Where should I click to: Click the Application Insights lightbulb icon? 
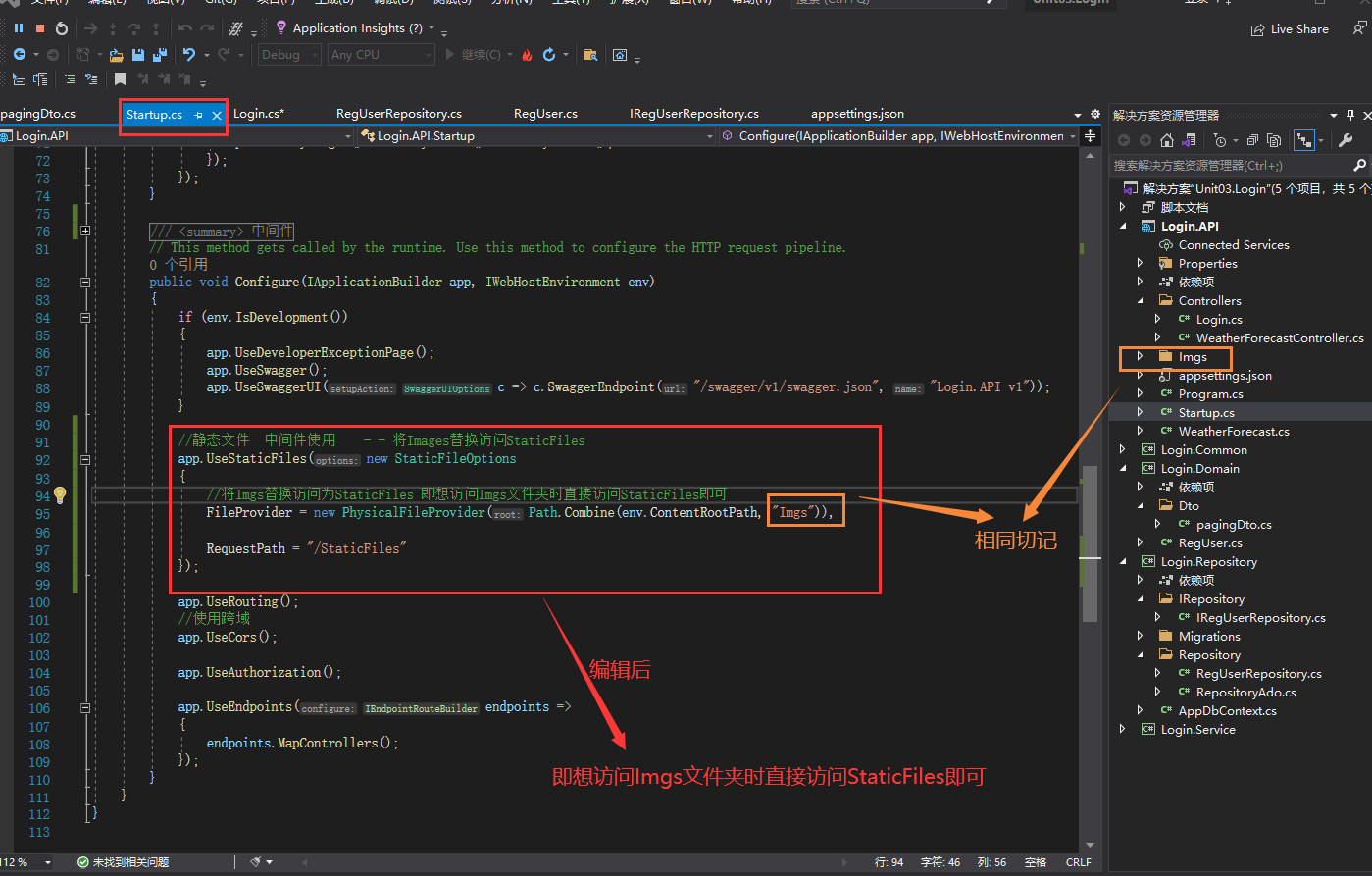281,28
